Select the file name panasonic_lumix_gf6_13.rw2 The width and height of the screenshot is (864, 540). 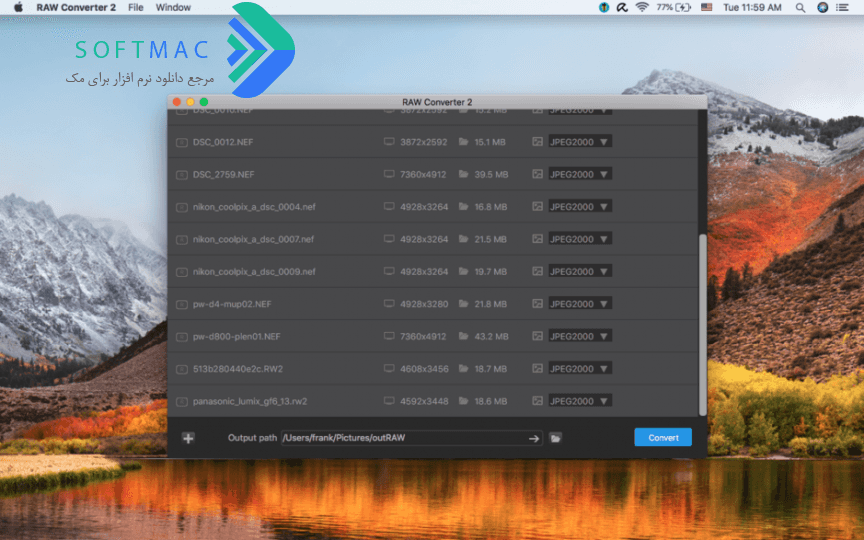tap(250, 402)
